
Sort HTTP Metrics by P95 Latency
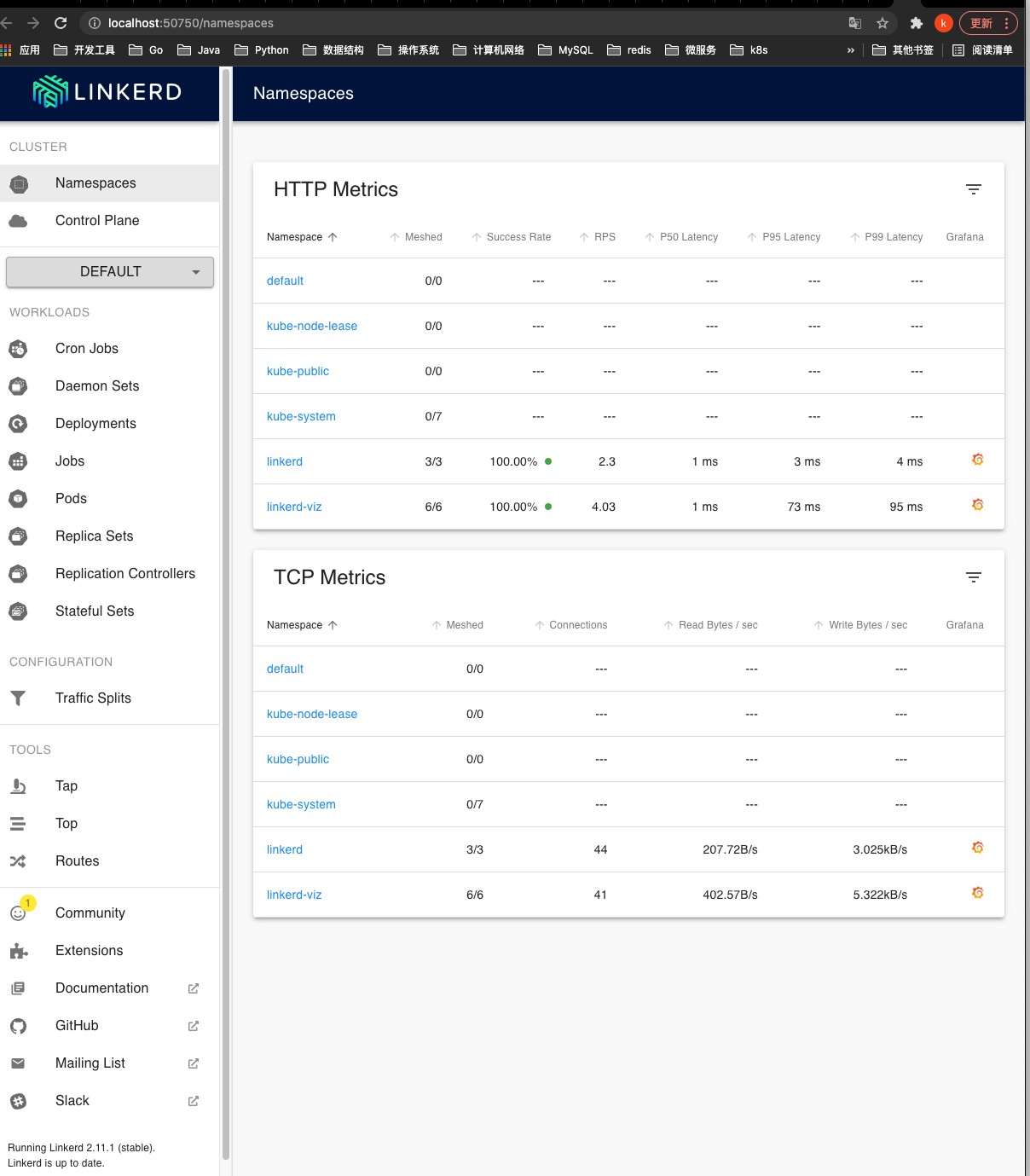[x=784, y=237]
